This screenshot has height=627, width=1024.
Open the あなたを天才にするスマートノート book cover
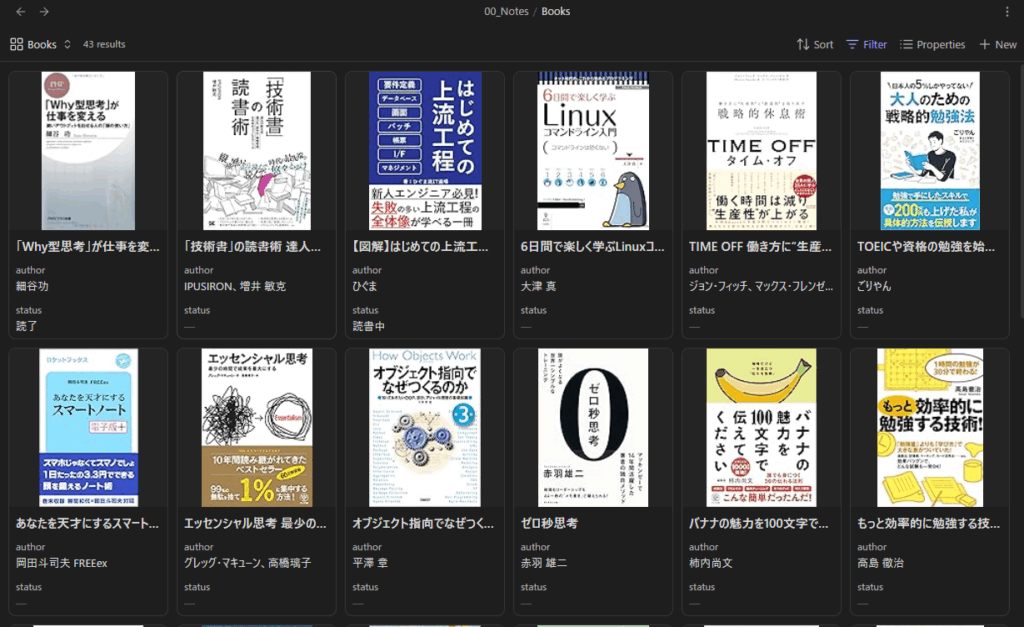tap(88, 428)
